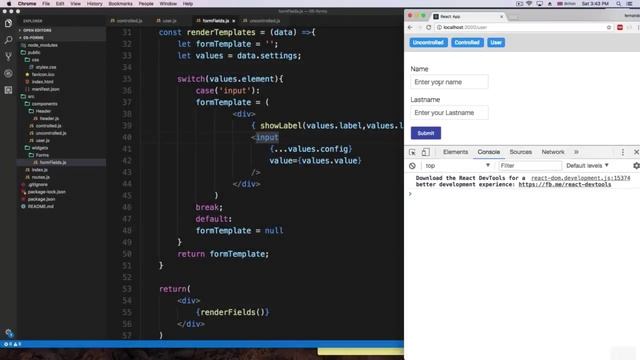Open the Source Control view in activity bar
Screen dimensions: 640x360
coord(8,57)
